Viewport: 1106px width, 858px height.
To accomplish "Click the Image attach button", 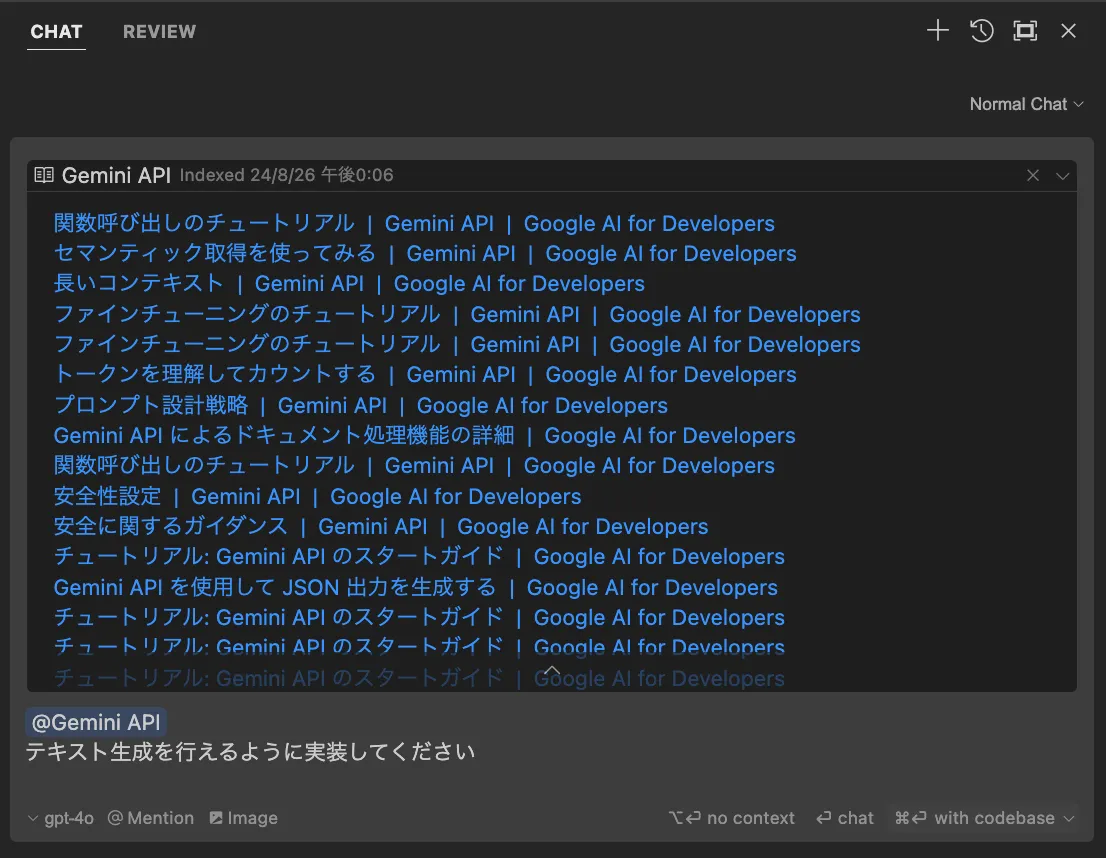I will 243,818.
